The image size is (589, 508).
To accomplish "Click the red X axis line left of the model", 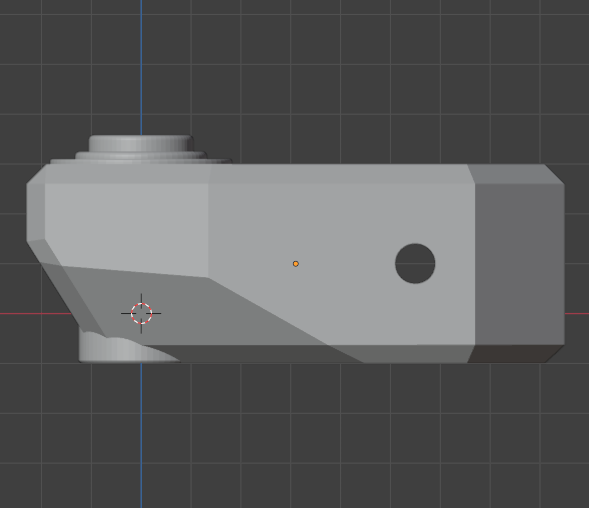I will [36, 313].
